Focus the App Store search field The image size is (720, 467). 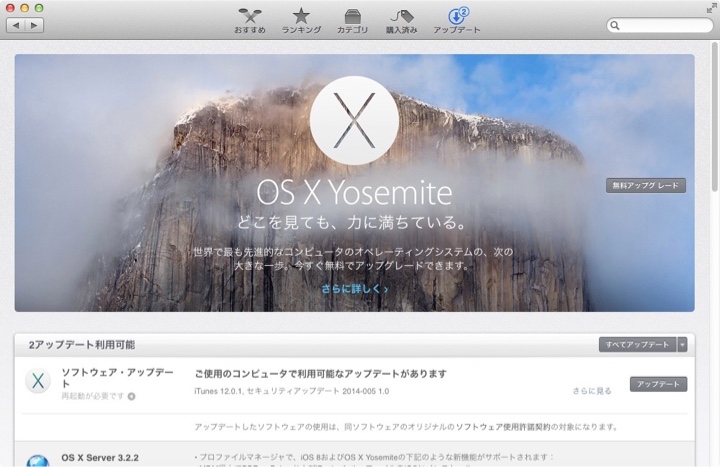pos(660,25)
